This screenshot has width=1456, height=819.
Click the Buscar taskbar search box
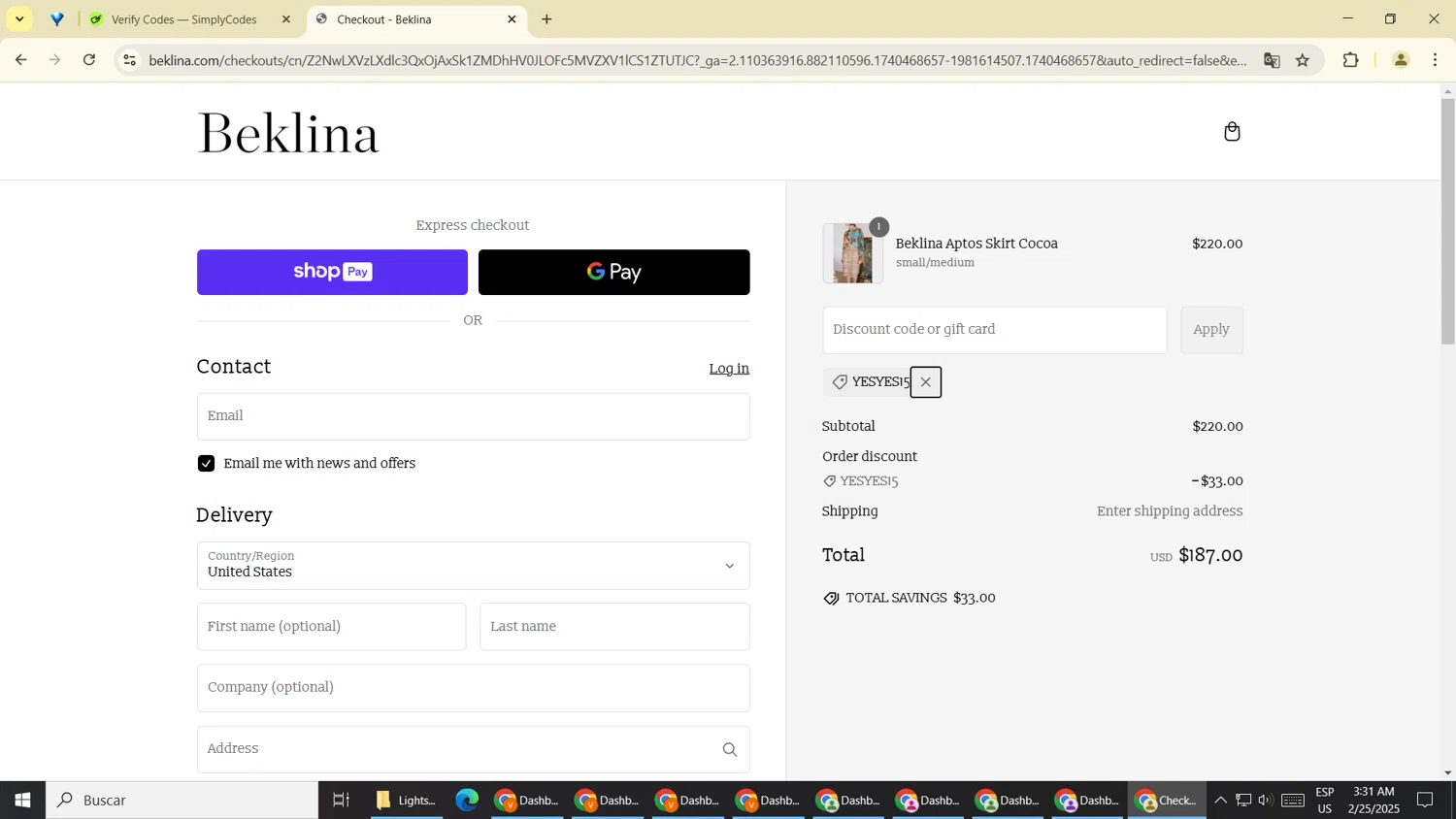click(x=182, y=801)
